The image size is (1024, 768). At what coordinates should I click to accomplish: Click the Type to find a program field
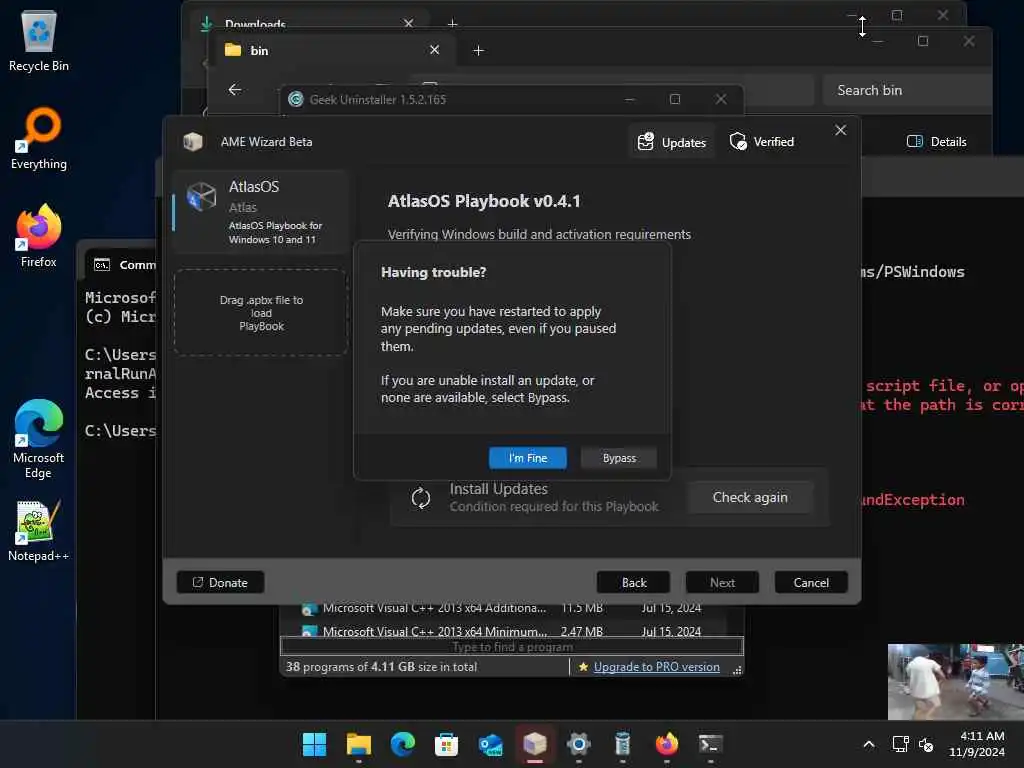pyautogui.click(x=511, y=647)
